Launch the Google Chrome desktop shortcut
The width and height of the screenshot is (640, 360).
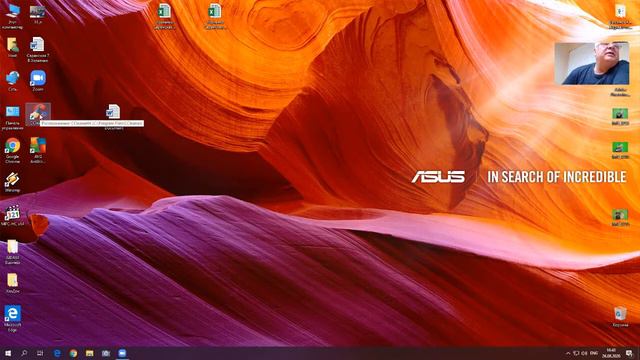(x=13, y=150)
